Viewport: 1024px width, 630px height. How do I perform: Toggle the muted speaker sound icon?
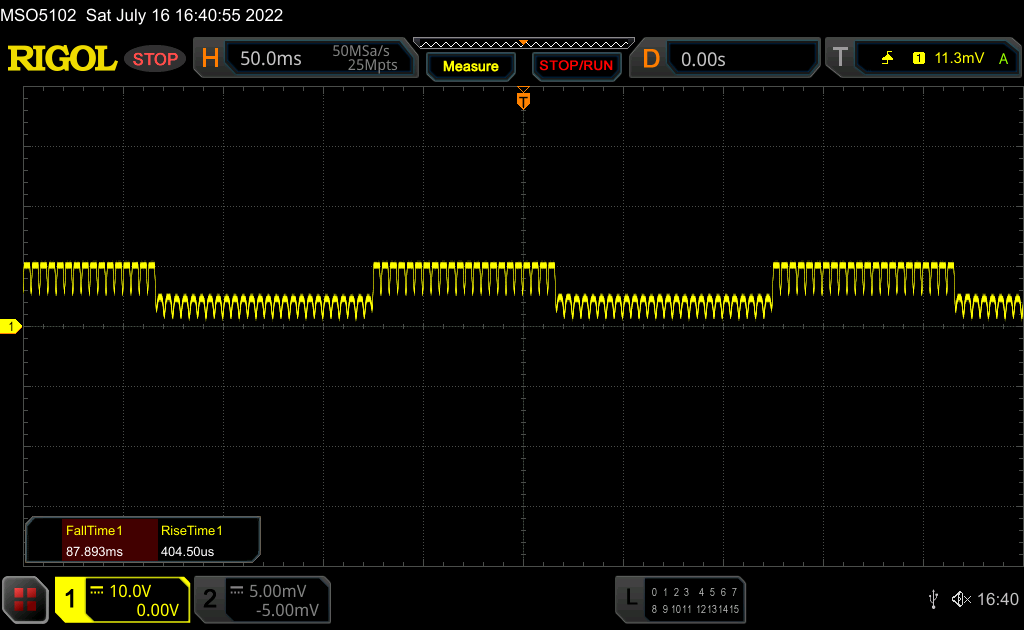point(961,599)
